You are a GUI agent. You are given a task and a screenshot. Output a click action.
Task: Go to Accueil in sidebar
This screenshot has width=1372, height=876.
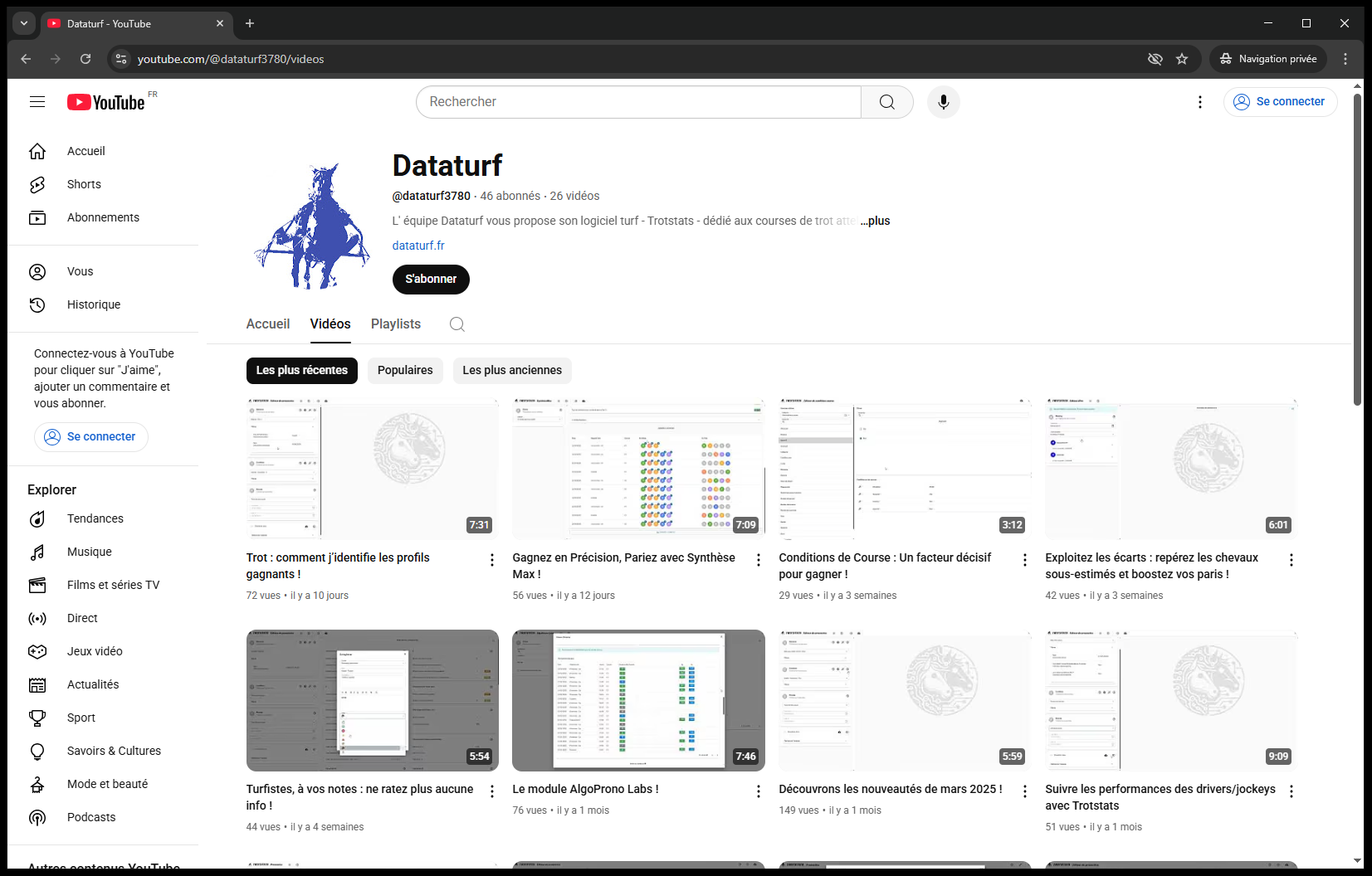pyautogui.click(x=103, y=151)
